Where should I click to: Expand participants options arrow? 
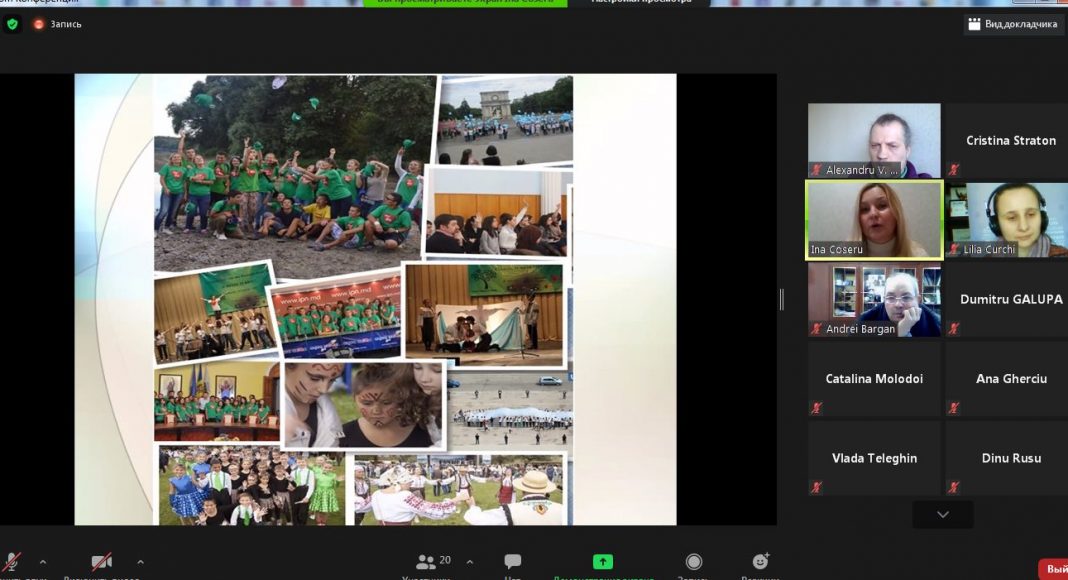click(x=469, y=562)
